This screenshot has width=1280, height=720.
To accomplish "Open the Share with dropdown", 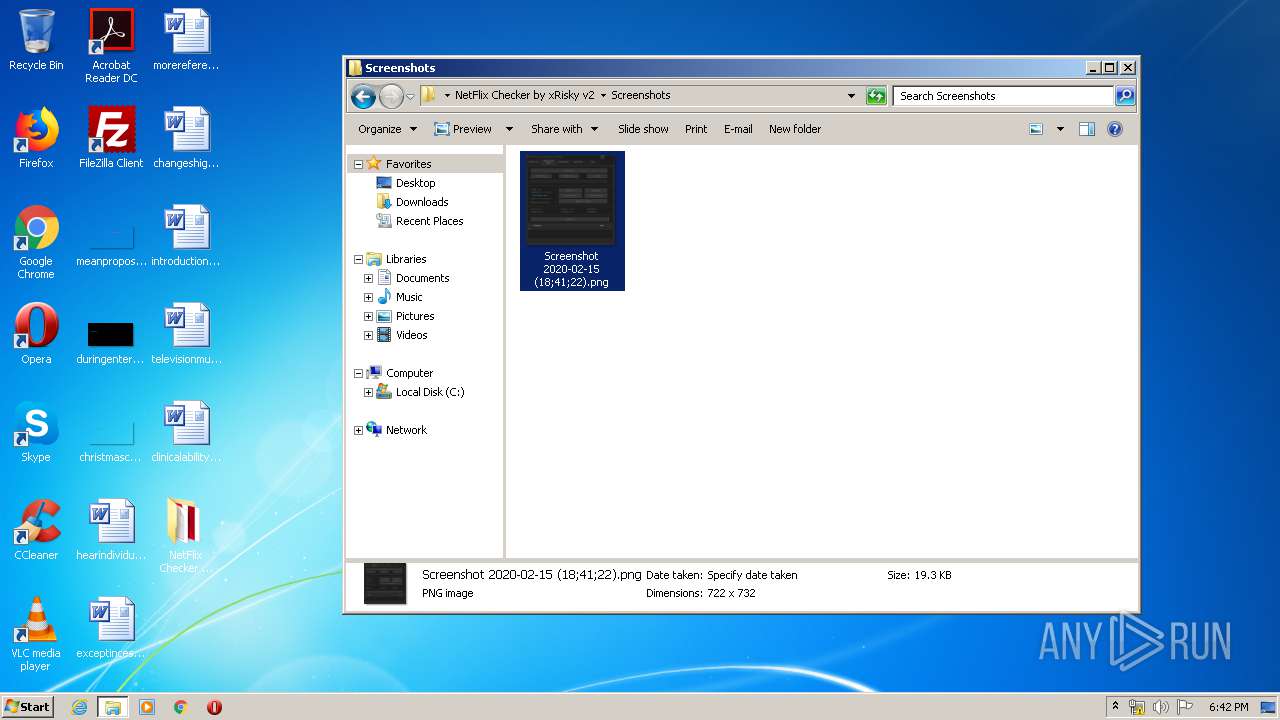I will (565, 129).
